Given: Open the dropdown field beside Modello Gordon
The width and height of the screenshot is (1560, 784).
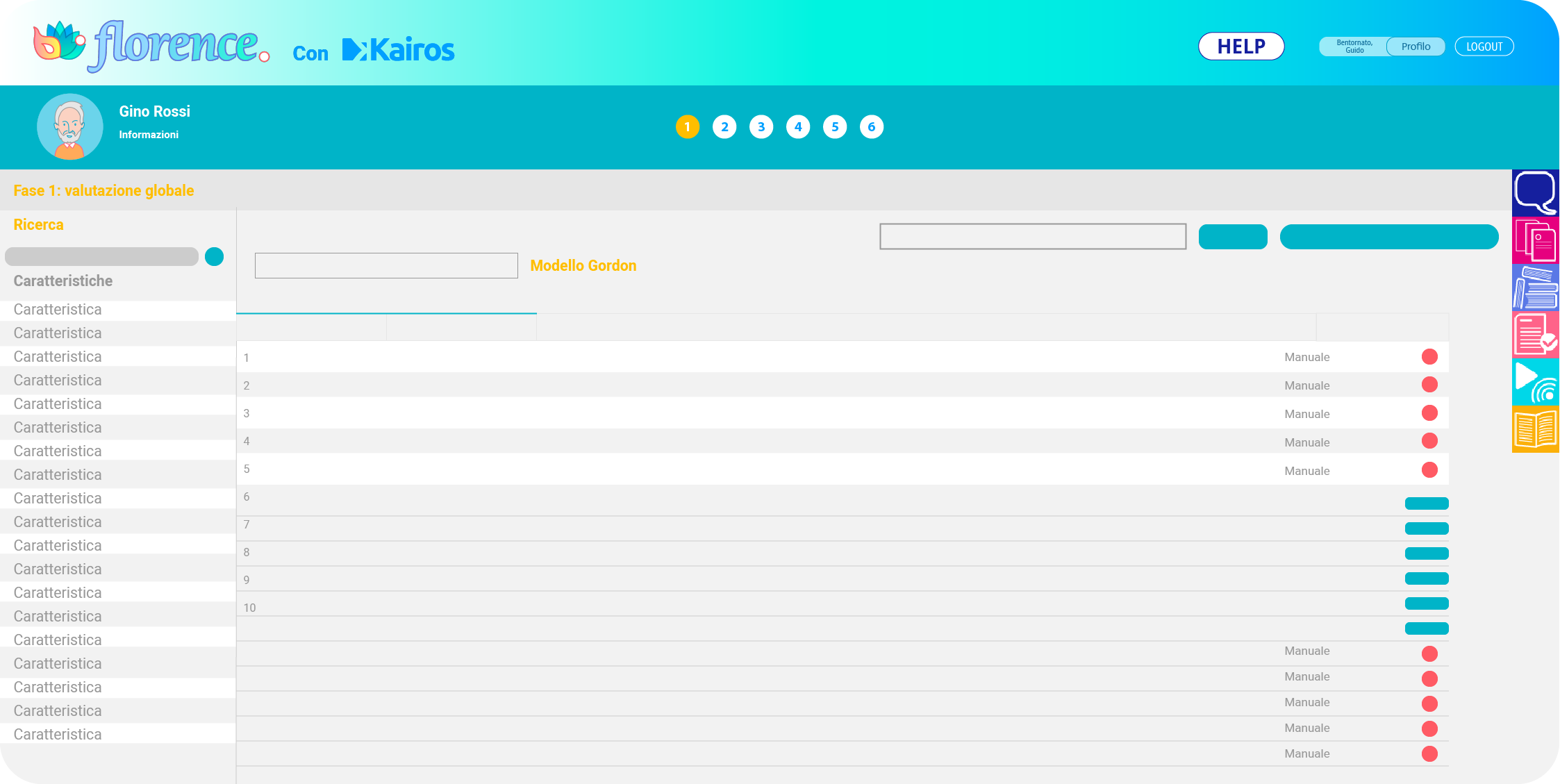Looking at the screenshot, I should pyautogui.click(x=386, y=265).
